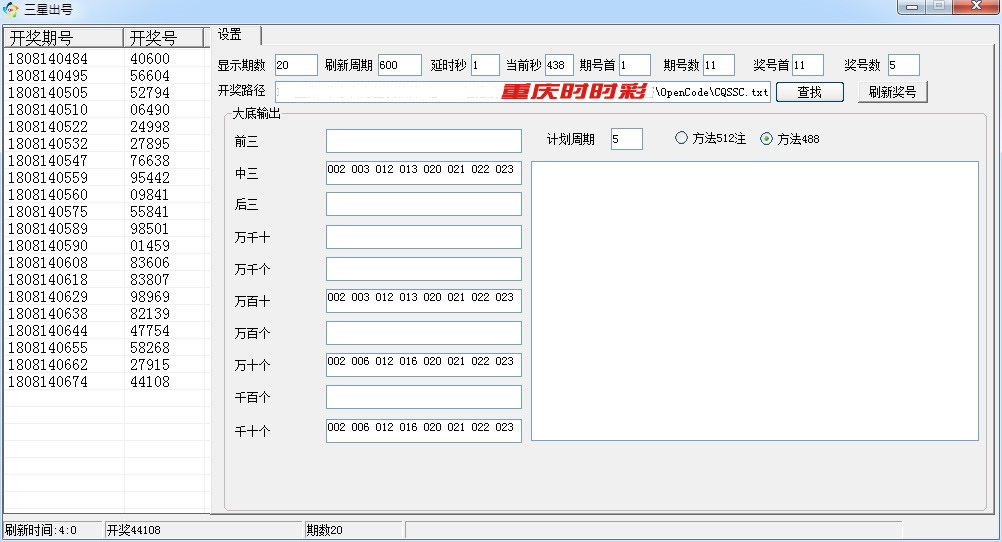The width and height of the screenshot is (1002, 542).
Task: Click the 奖号数 input field
Action: point(903,65)
